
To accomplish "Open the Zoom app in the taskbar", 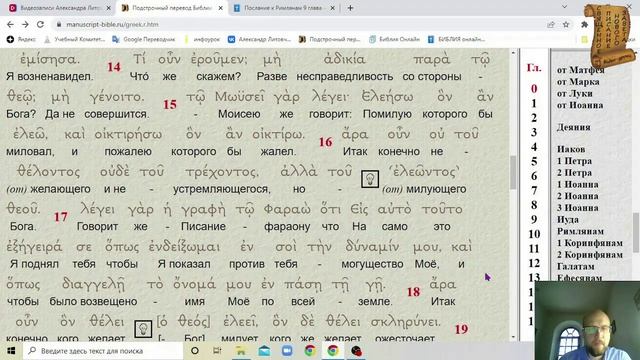I will (287, 351).
